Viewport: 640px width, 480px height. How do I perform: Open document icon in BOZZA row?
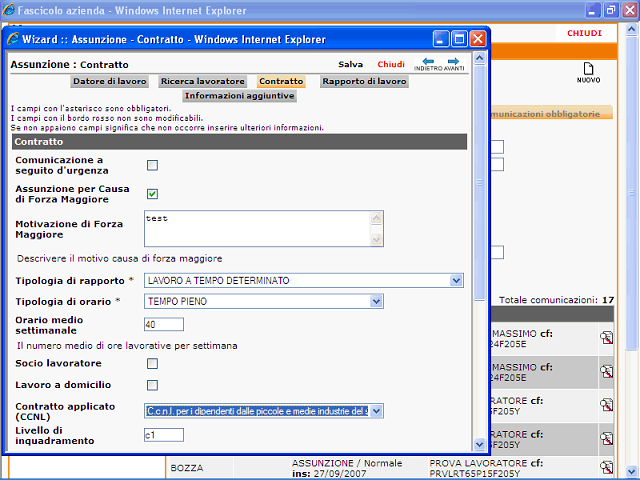(607, 467)
